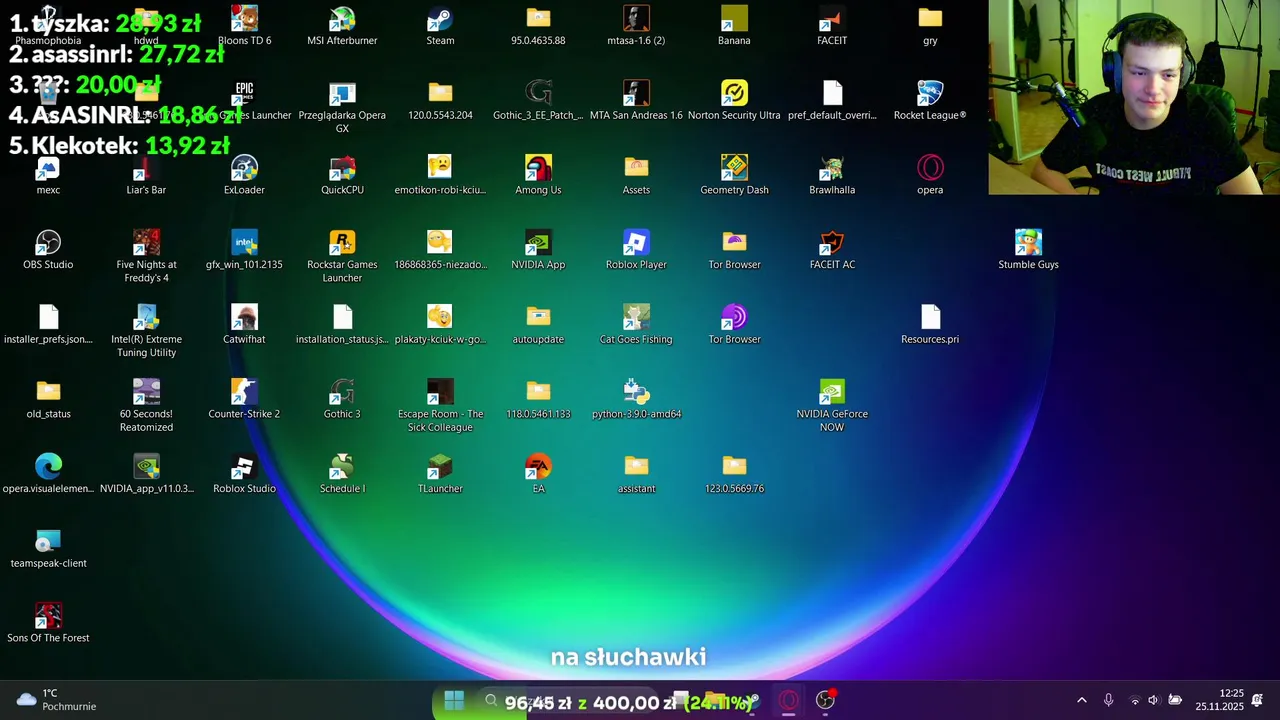Select the plakaty-kciuk-w-go image file

[440, 325]
